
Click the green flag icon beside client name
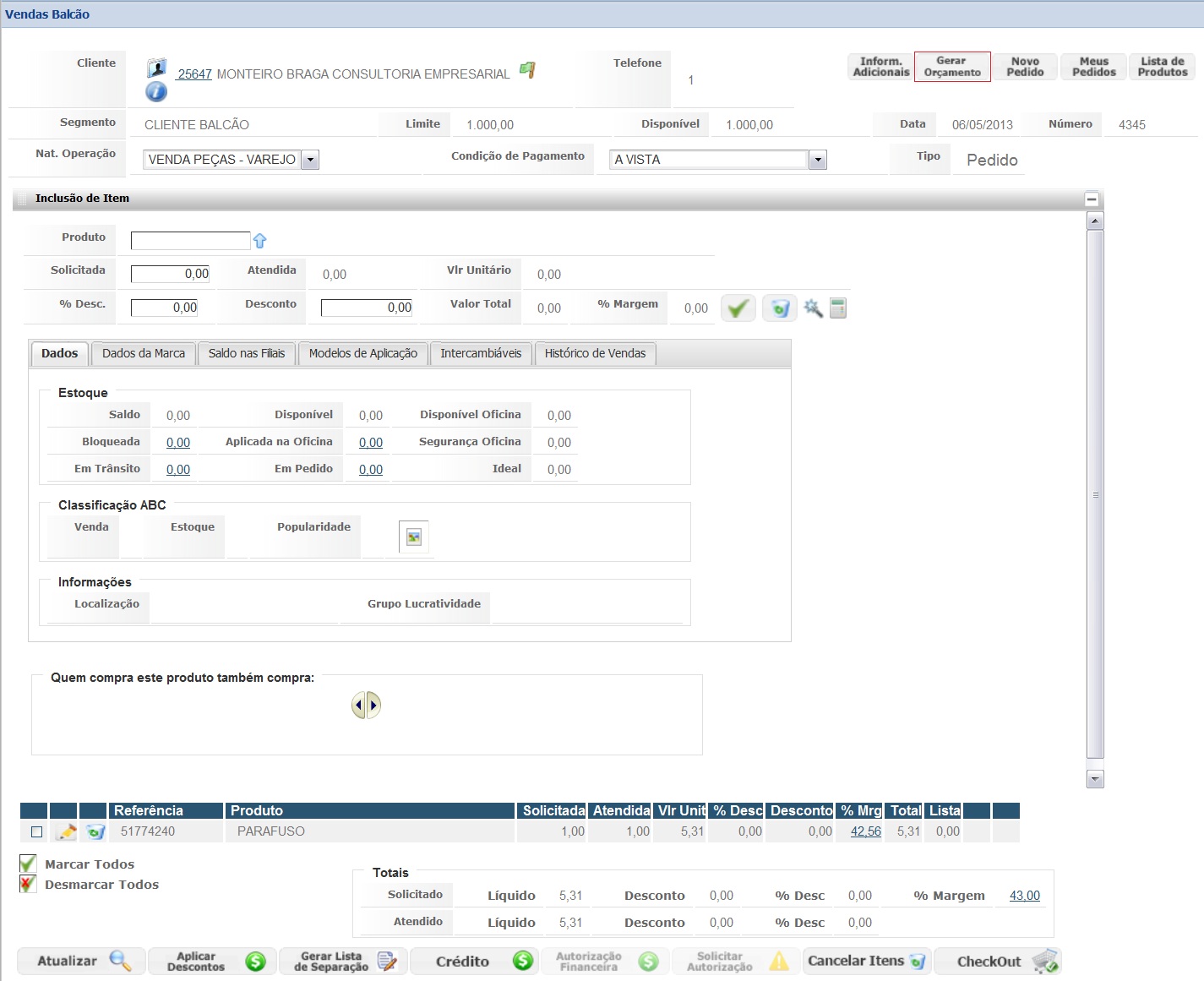coord(527,70)
